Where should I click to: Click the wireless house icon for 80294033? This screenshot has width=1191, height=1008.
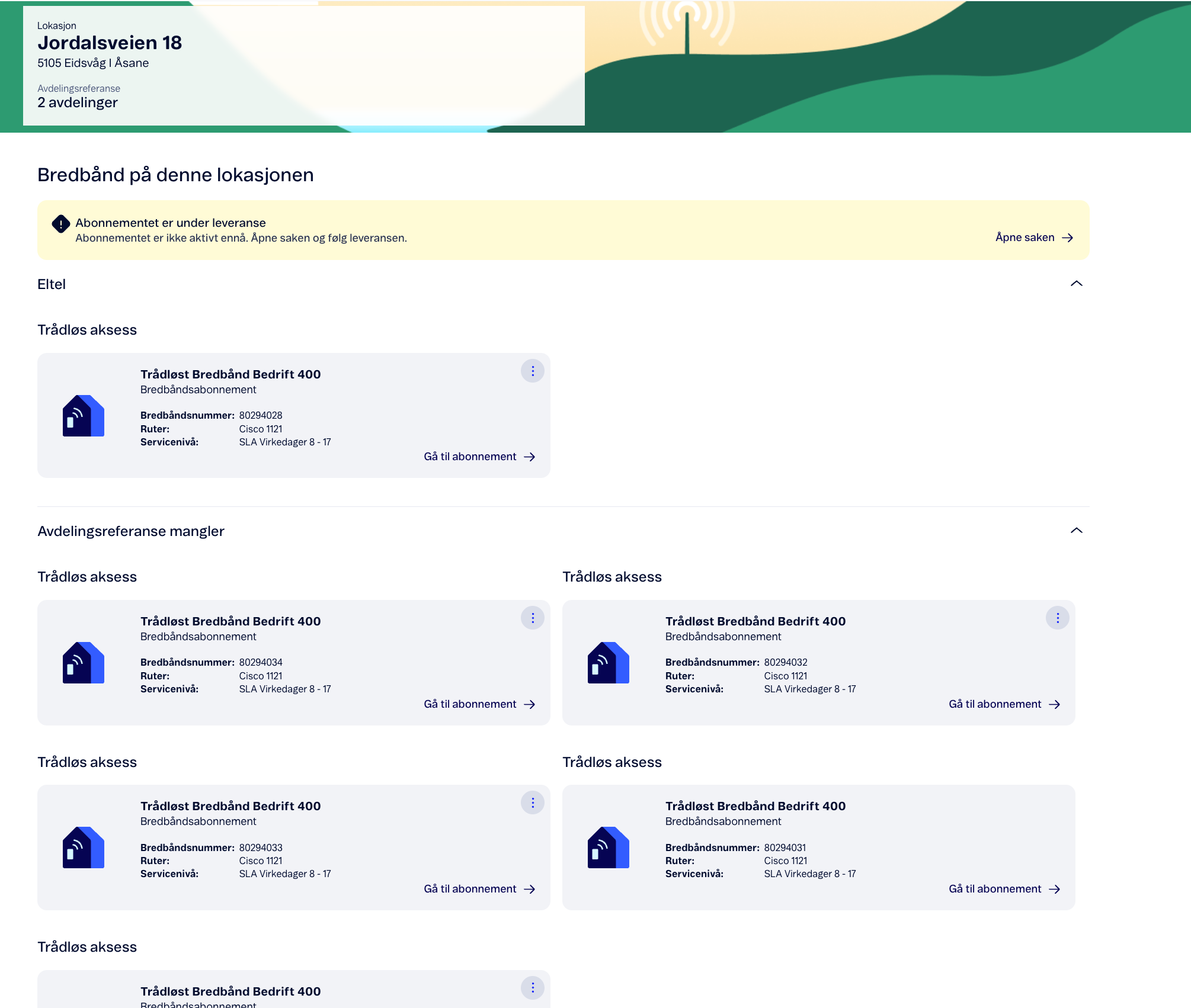point(84,848)
